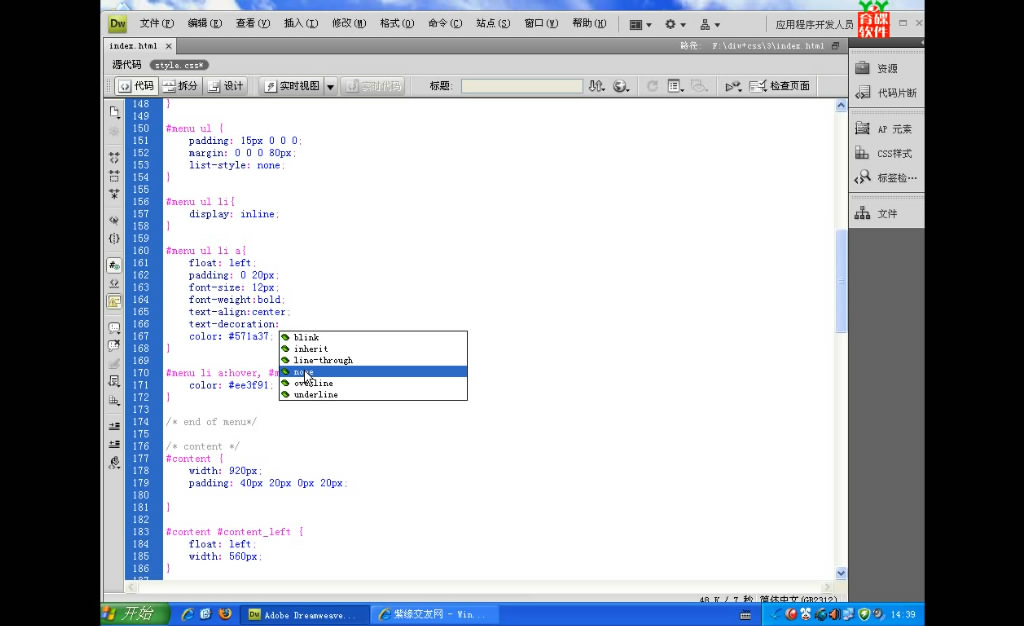The image size is (1024, 626).
Task: Toggle line numbers in coding toolbar
Action: click(x=114, y=265)
